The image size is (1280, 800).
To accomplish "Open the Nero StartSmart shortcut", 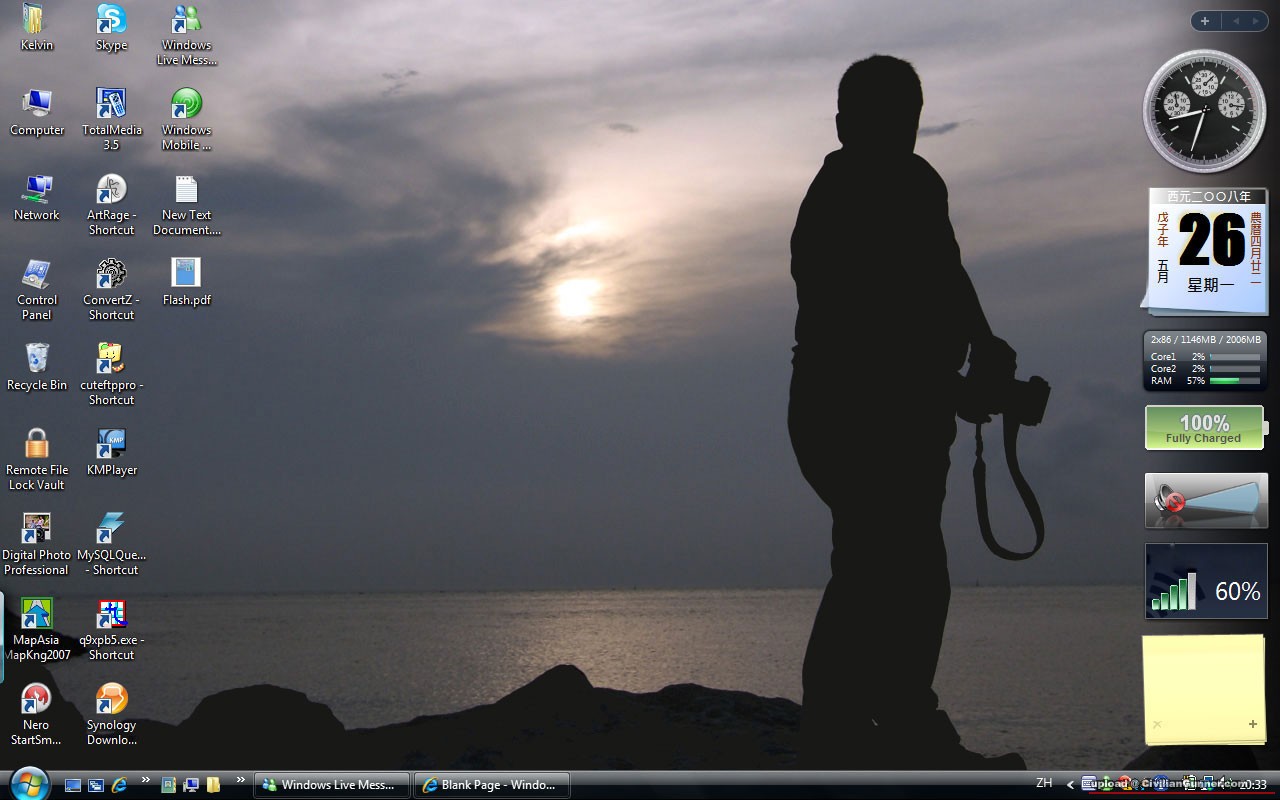I will 36,700.
